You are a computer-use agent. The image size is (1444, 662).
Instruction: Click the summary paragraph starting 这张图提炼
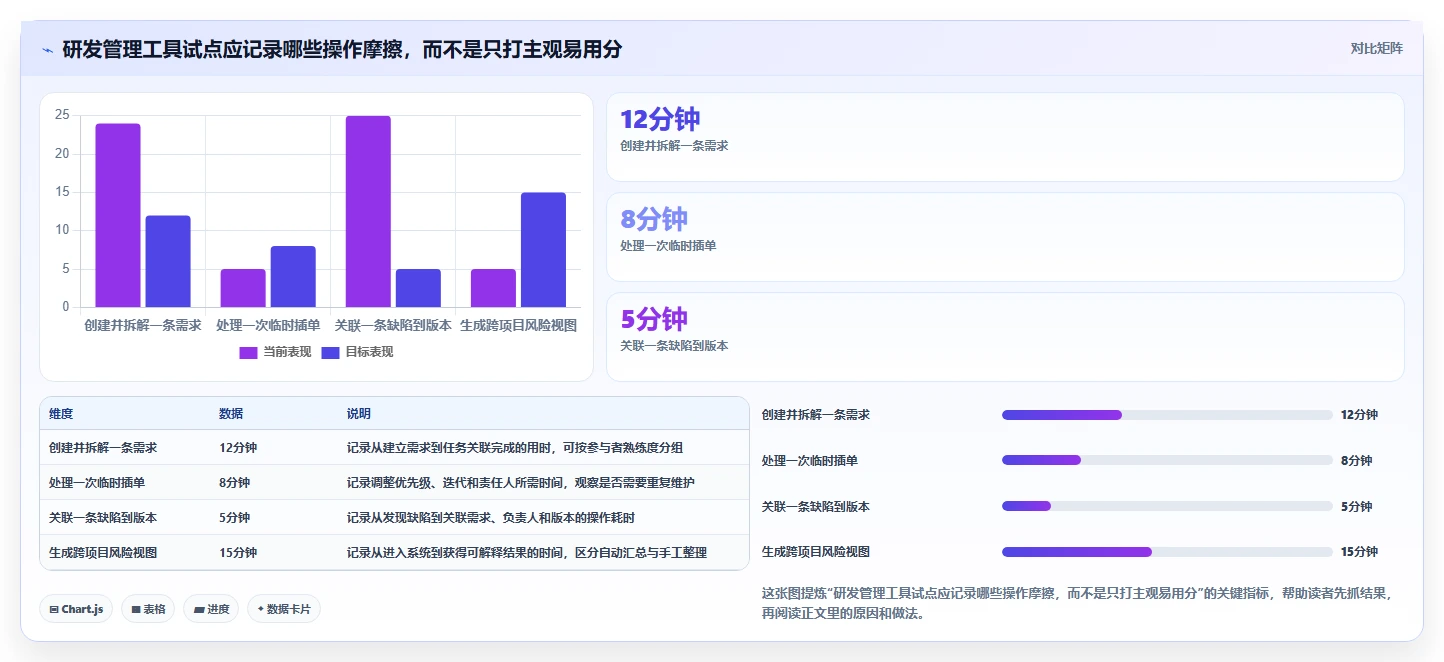(x=1078, y=603)
